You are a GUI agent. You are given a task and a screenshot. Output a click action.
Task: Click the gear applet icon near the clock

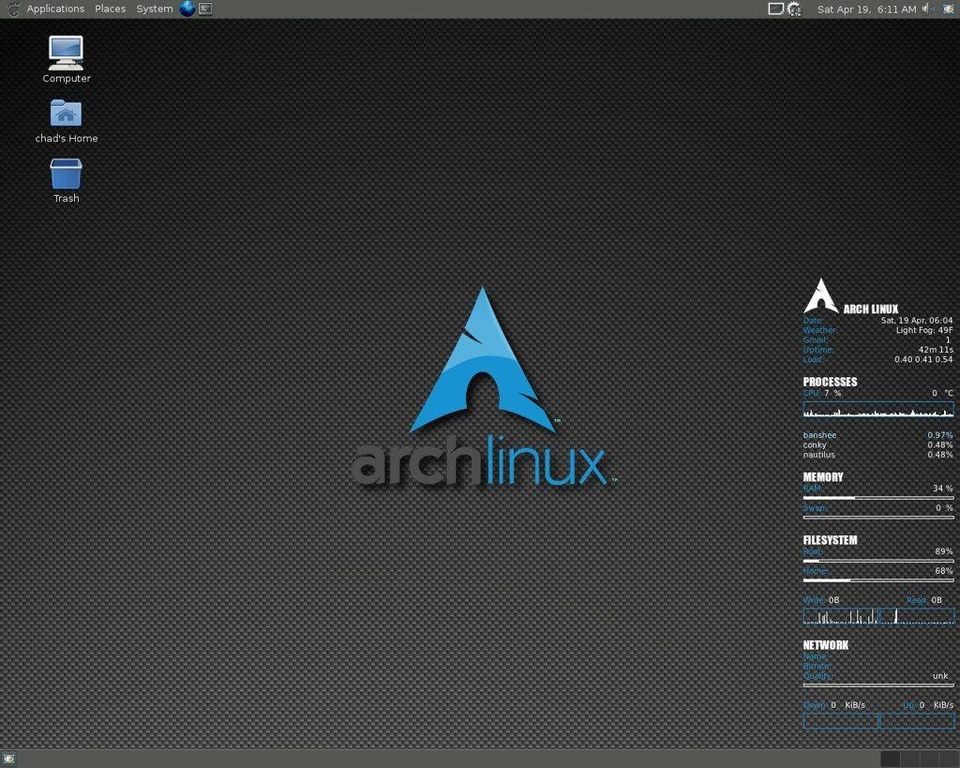[793, 8]
